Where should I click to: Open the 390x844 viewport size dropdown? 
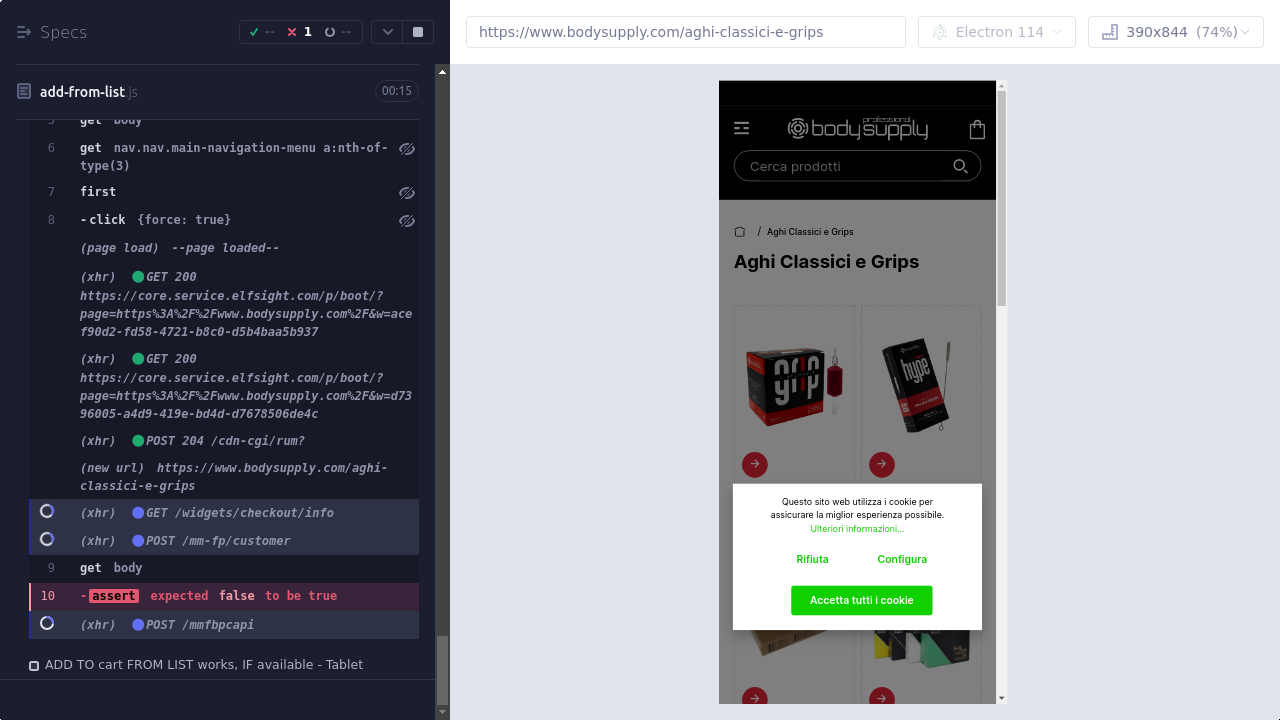1175,32
